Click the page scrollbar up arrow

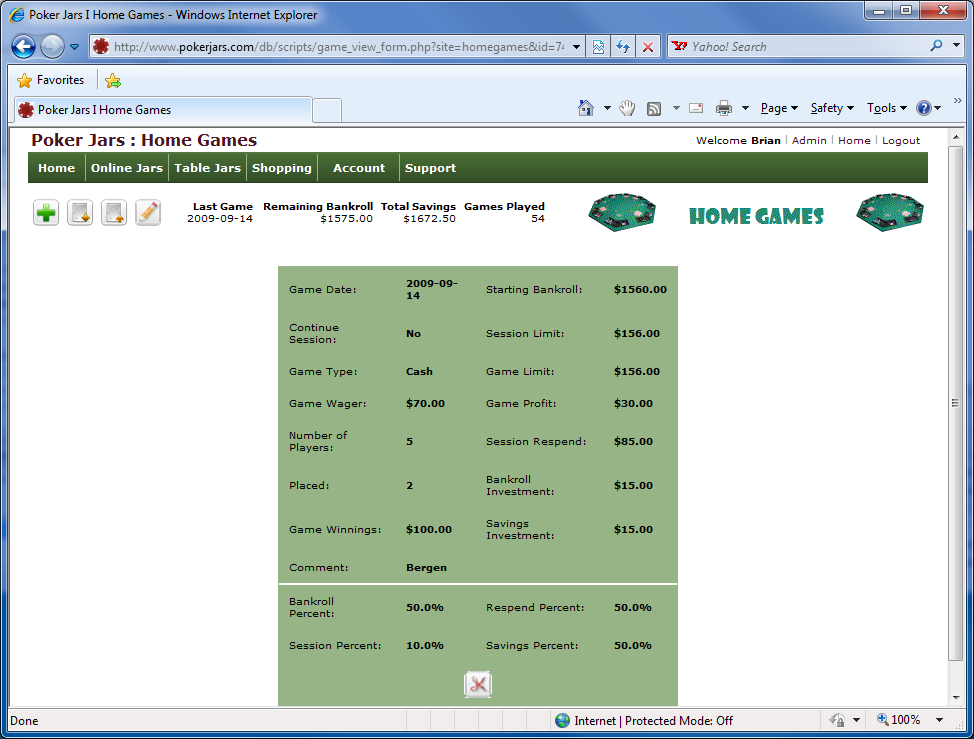955,137
